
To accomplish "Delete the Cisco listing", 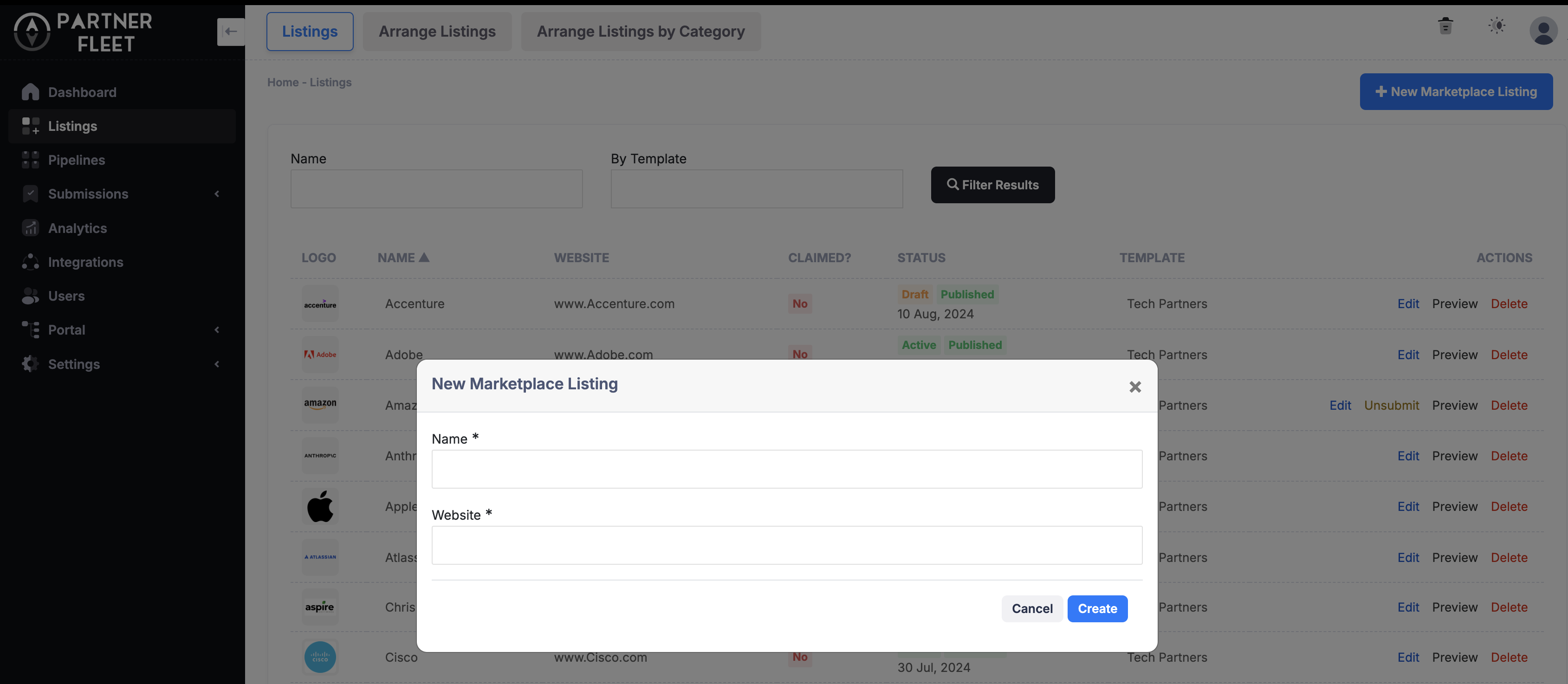I will tap(1509, 657).
